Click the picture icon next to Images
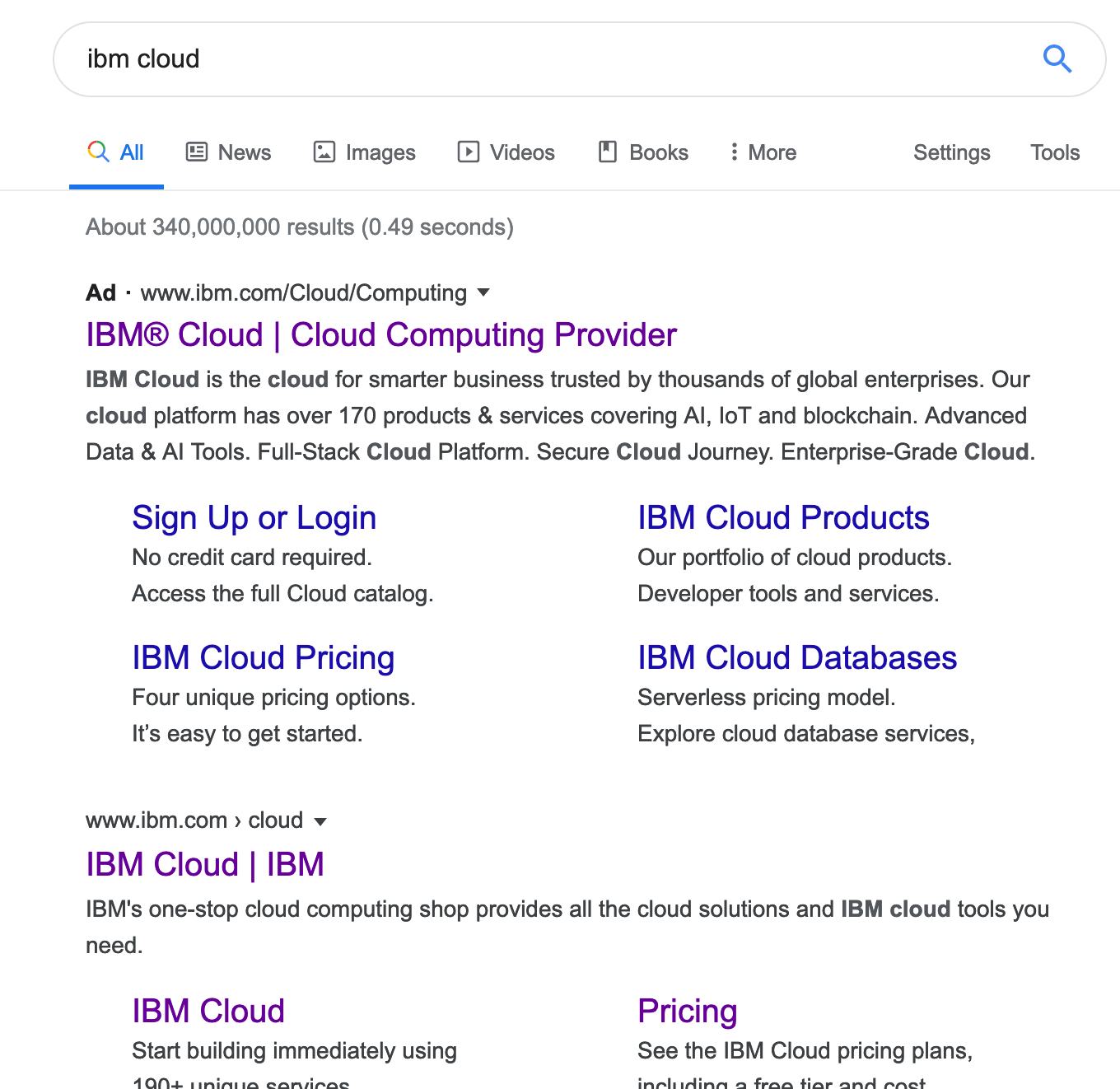Screen dimensions: 1120x1089 324,152
